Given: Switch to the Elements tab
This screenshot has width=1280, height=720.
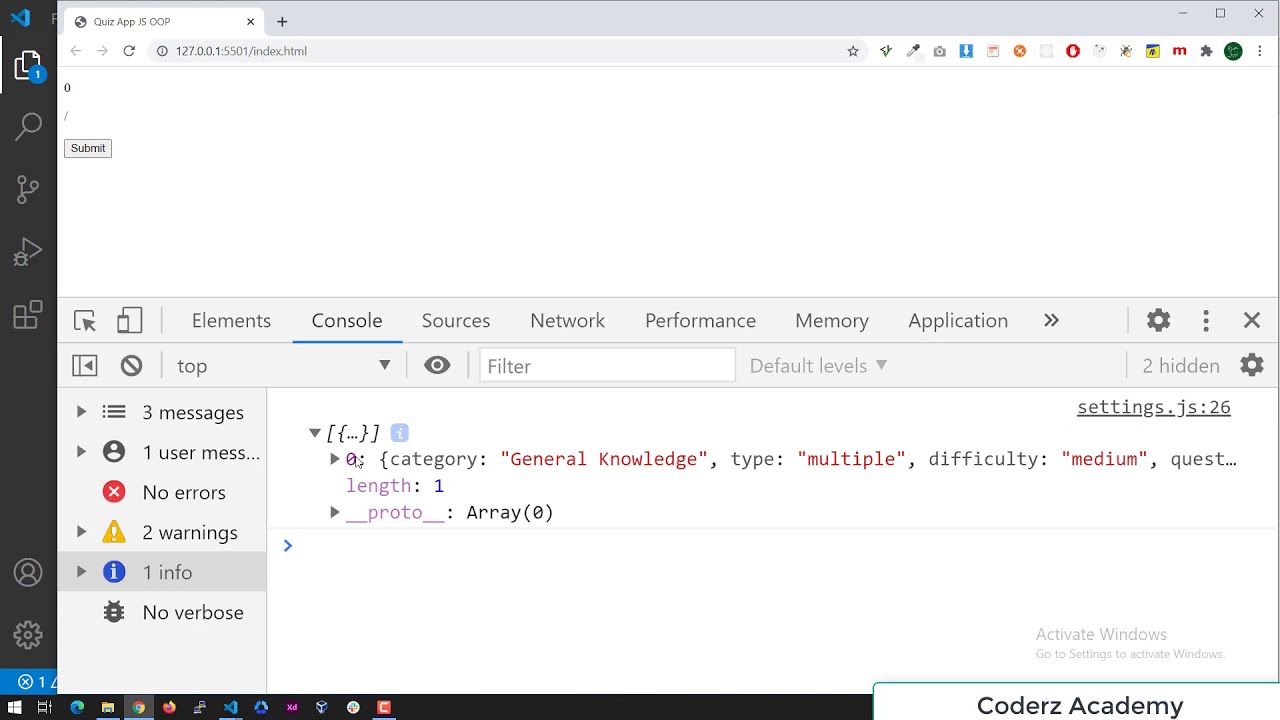Looking at the screenshot, I should pos(231,321).
